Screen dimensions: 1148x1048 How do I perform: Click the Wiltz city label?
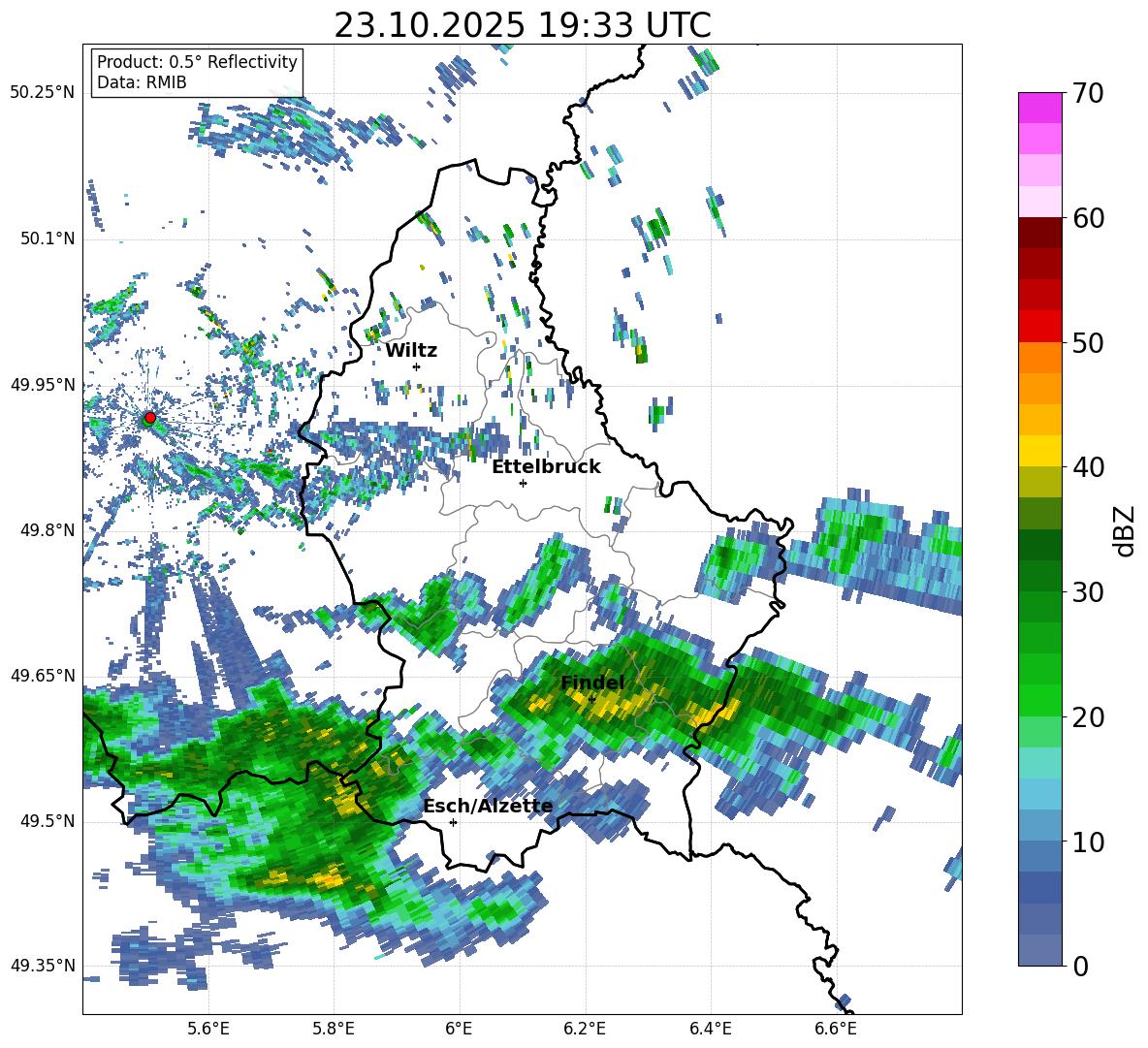(x=411, y=351)
